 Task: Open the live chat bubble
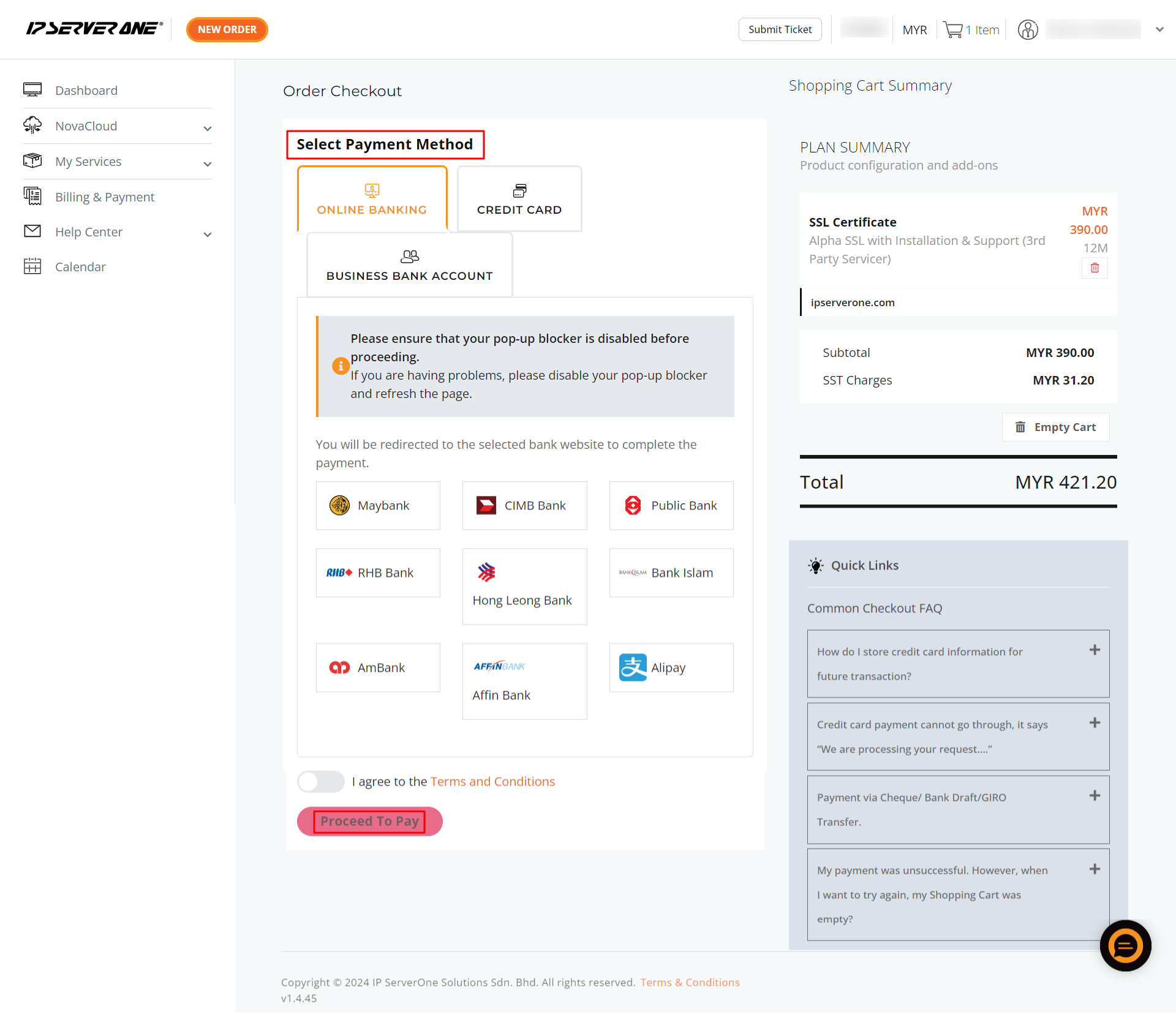1125,946
